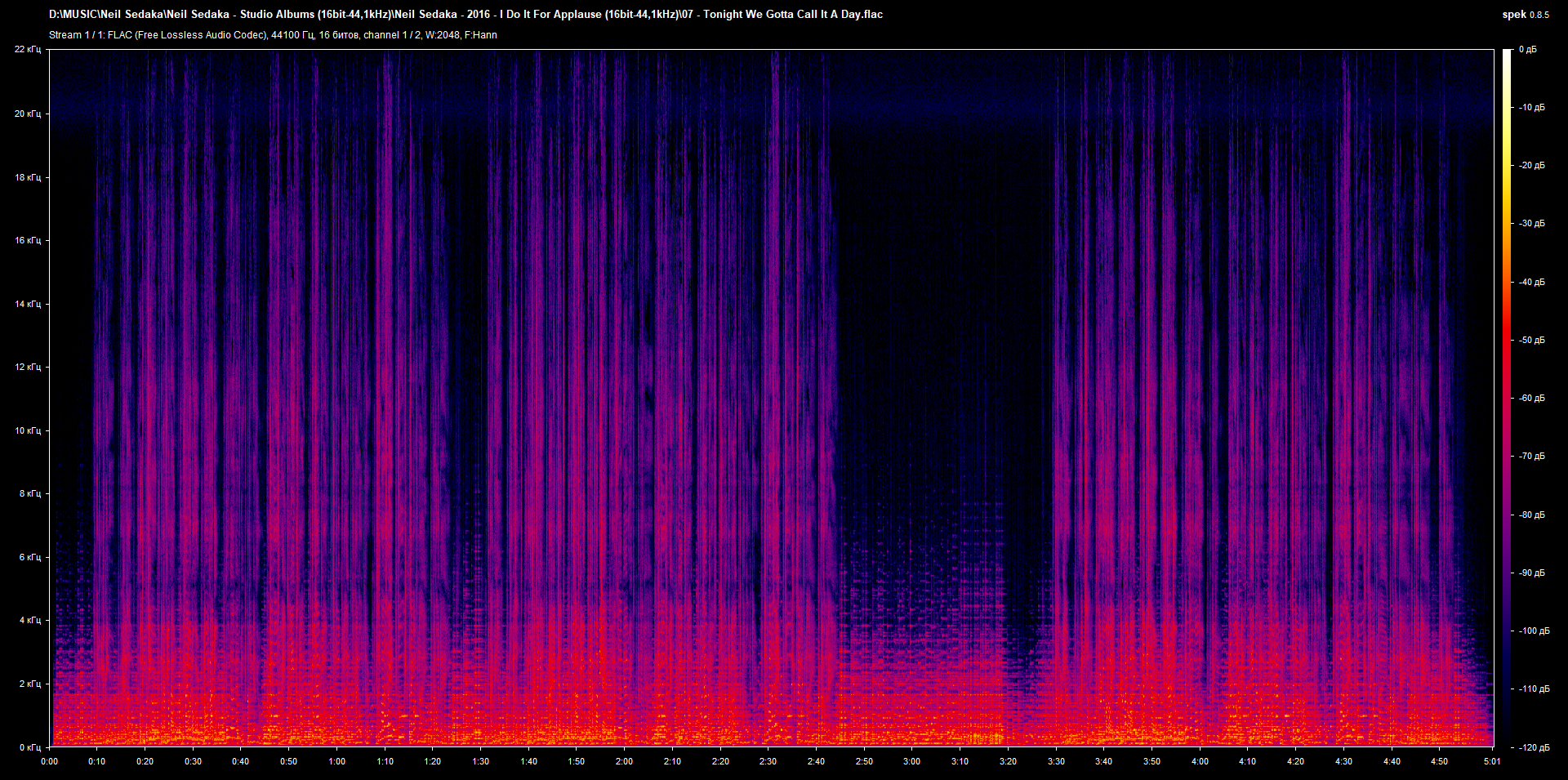The width and height of the screenshot is (1568, 780).
Task: Click the 0:10 time axis label
Action: (x=97, y=761)
